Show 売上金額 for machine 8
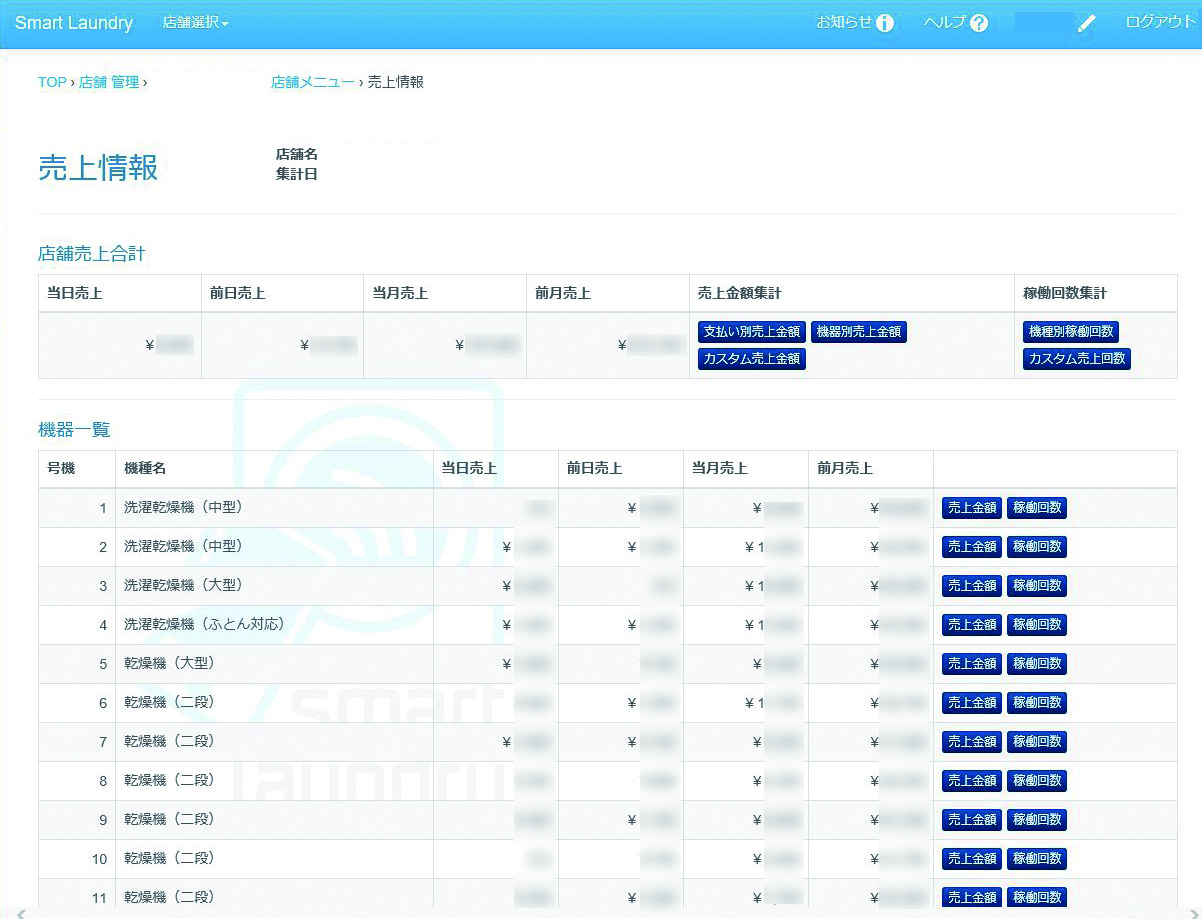This screenshot has height=919, width=1202. point(972,781)
